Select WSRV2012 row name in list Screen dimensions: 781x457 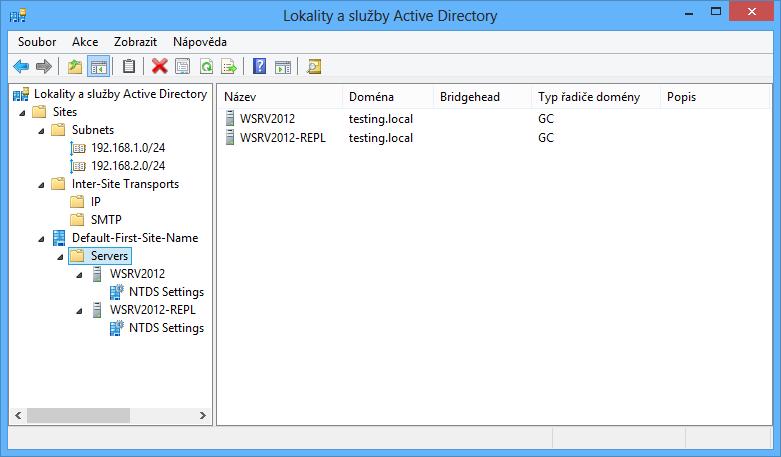coord(267,118)
